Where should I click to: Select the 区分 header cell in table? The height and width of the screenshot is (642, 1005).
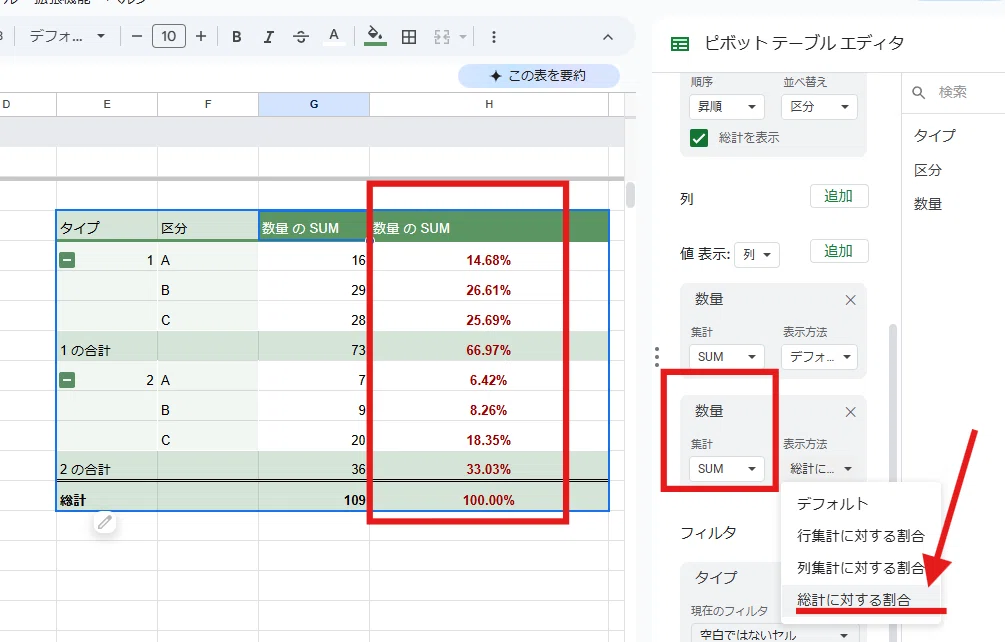pyautogui.click(x=208, y=227)
